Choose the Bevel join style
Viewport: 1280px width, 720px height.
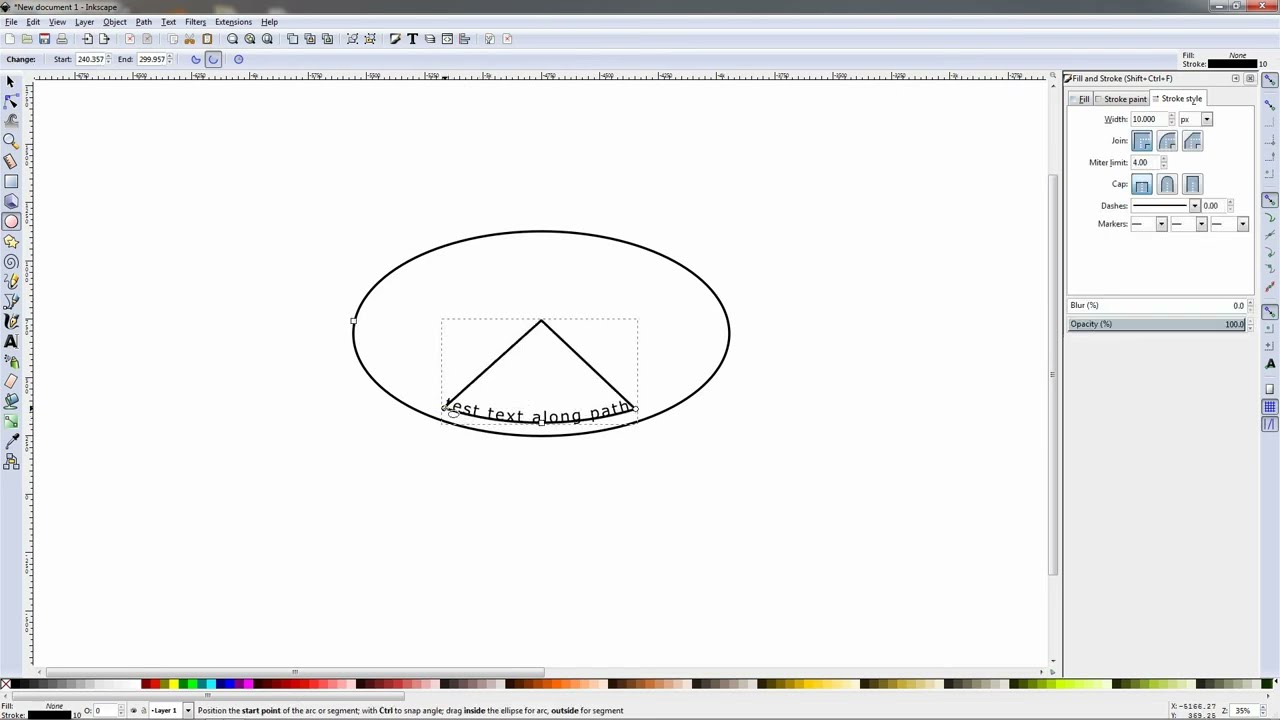[1192, 141]
